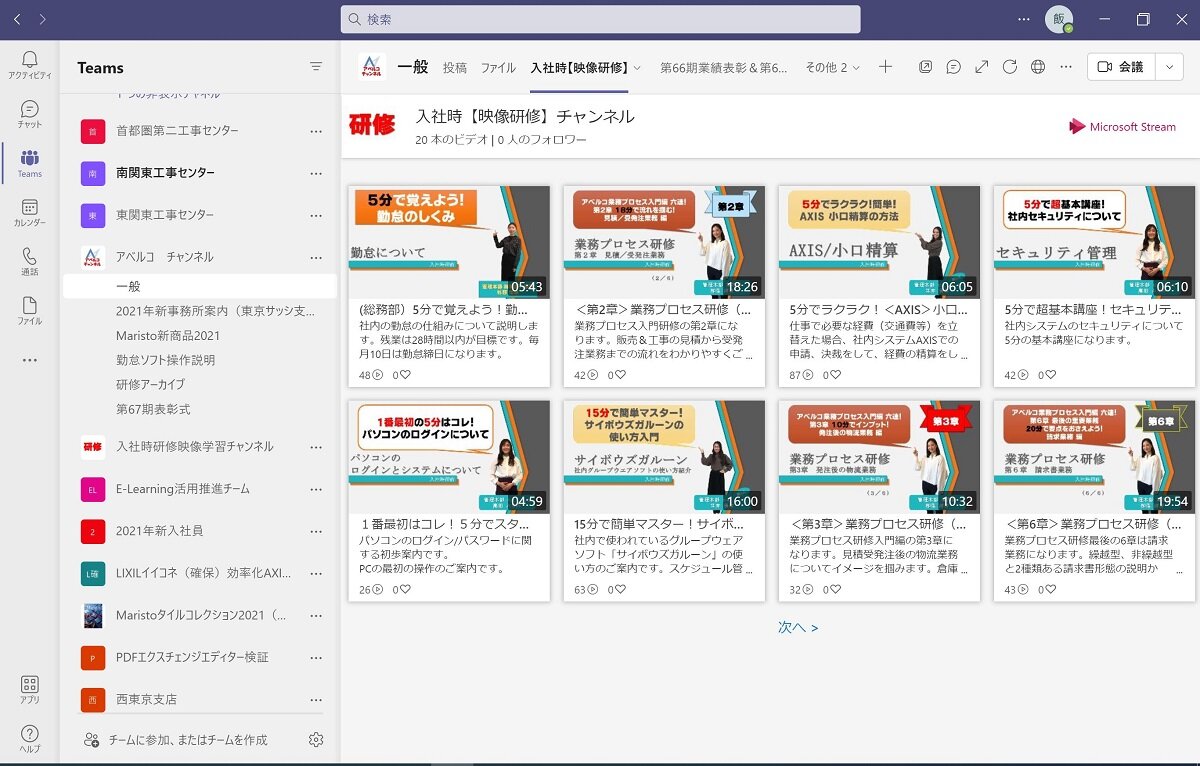Click 首都圏第二工事センター team options ellipsis
The width and height of the screenshot is (1200, 766).
pos(316,131)
